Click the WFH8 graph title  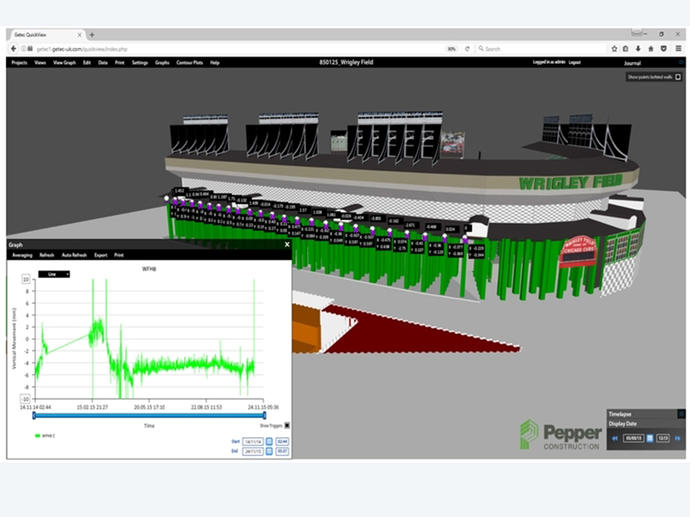(x=149, y=269)
